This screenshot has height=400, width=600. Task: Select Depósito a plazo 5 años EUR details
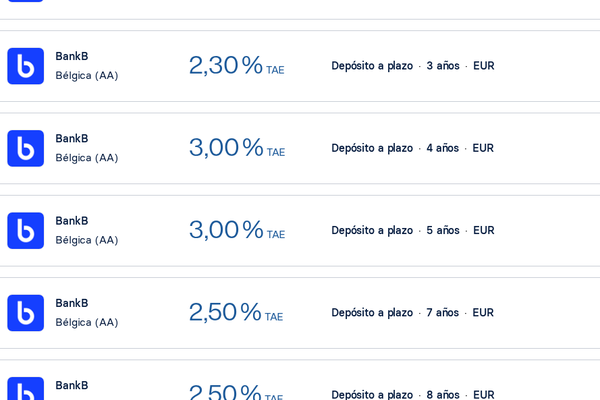coord(413,230)
